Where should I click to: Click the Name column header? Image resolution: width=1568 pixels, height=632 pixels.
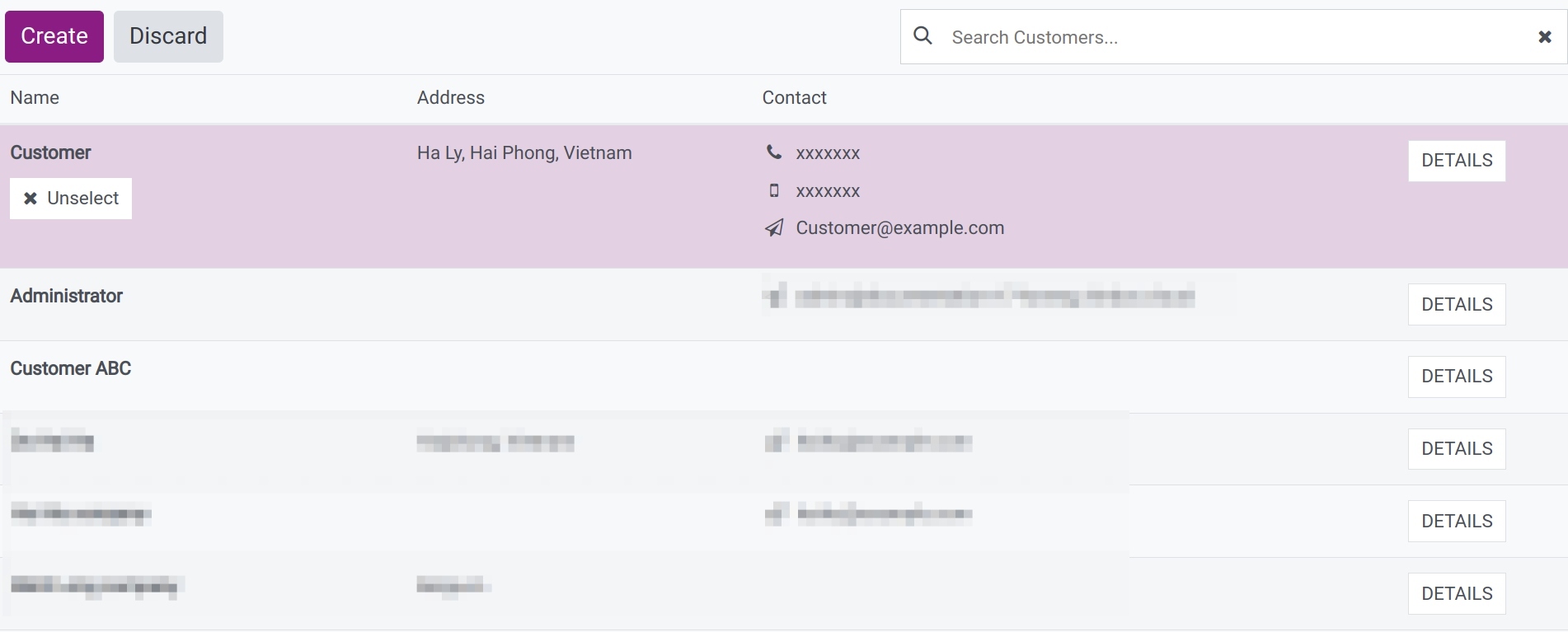[35, 98]
